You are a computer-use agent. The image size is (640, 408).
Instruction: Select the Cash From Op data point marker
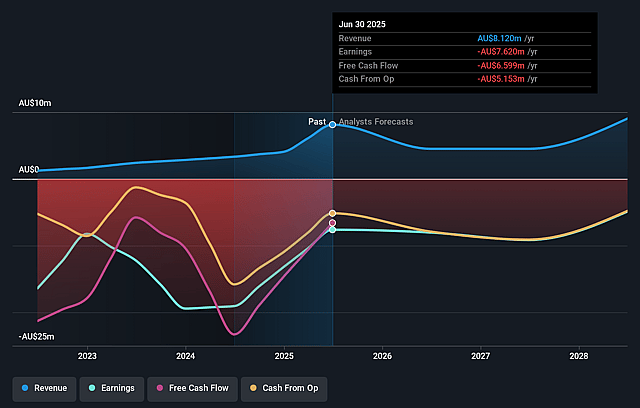click(x=333, y=213)
